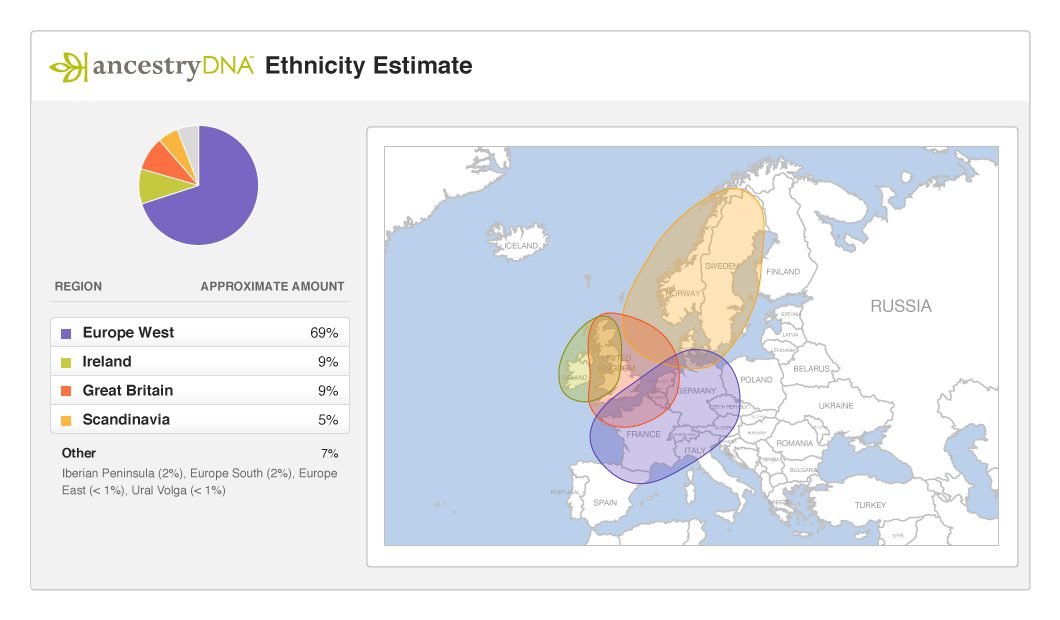Image resolution: width=1060 pixels, height=620 pixels.
Task: Click the AncestryDNA leaf logo icon
Action: tap(68, 67)
